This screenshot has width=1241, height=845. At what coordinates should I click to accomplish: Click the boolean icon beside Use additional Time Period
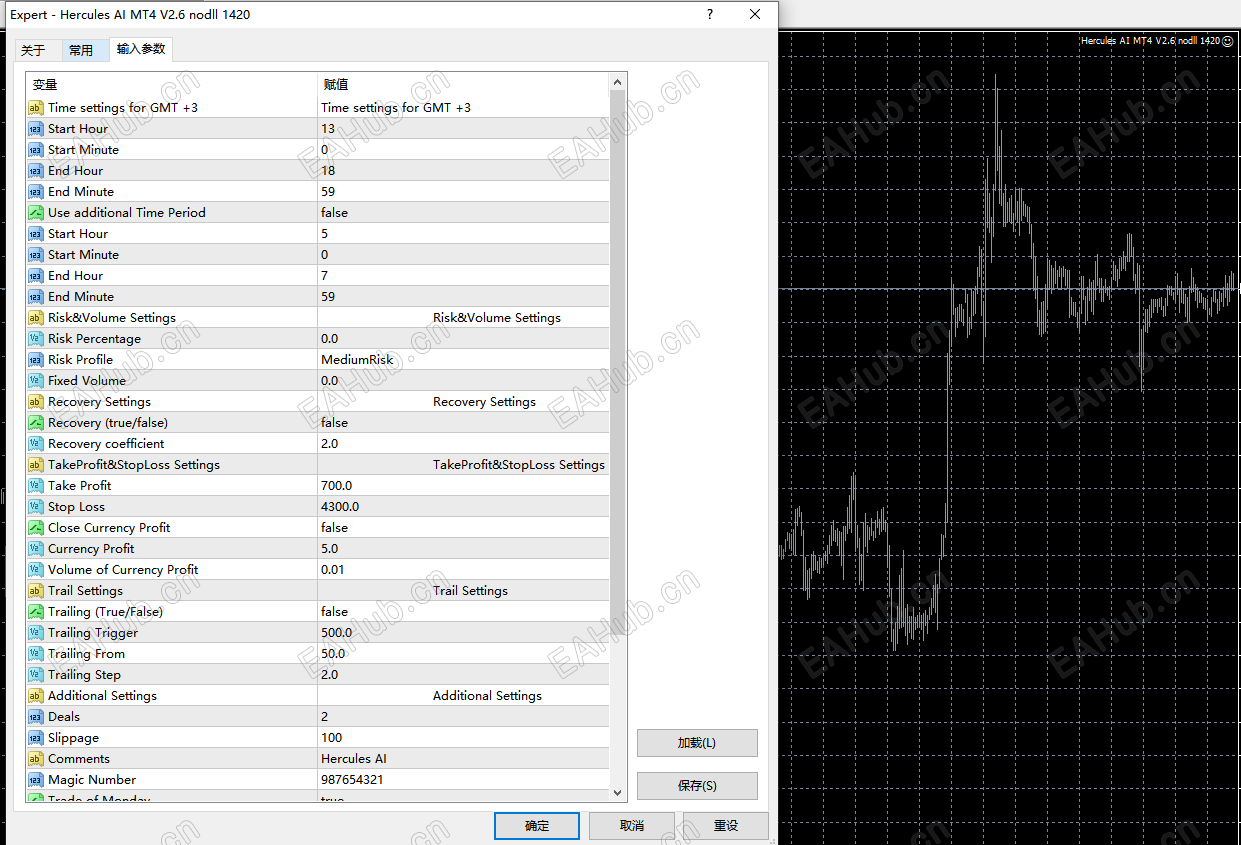(36, 213)
